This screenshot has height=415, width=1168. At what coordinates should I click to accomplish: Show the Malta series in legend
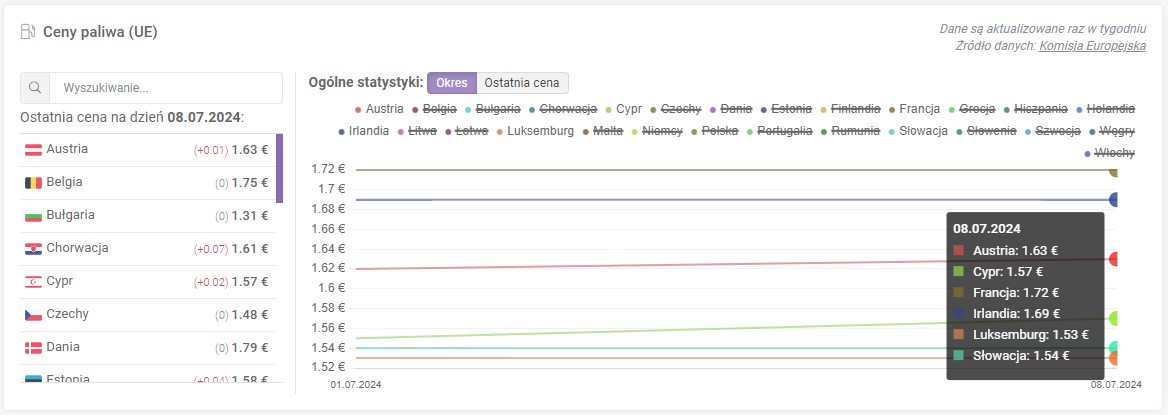pos(603,131)
